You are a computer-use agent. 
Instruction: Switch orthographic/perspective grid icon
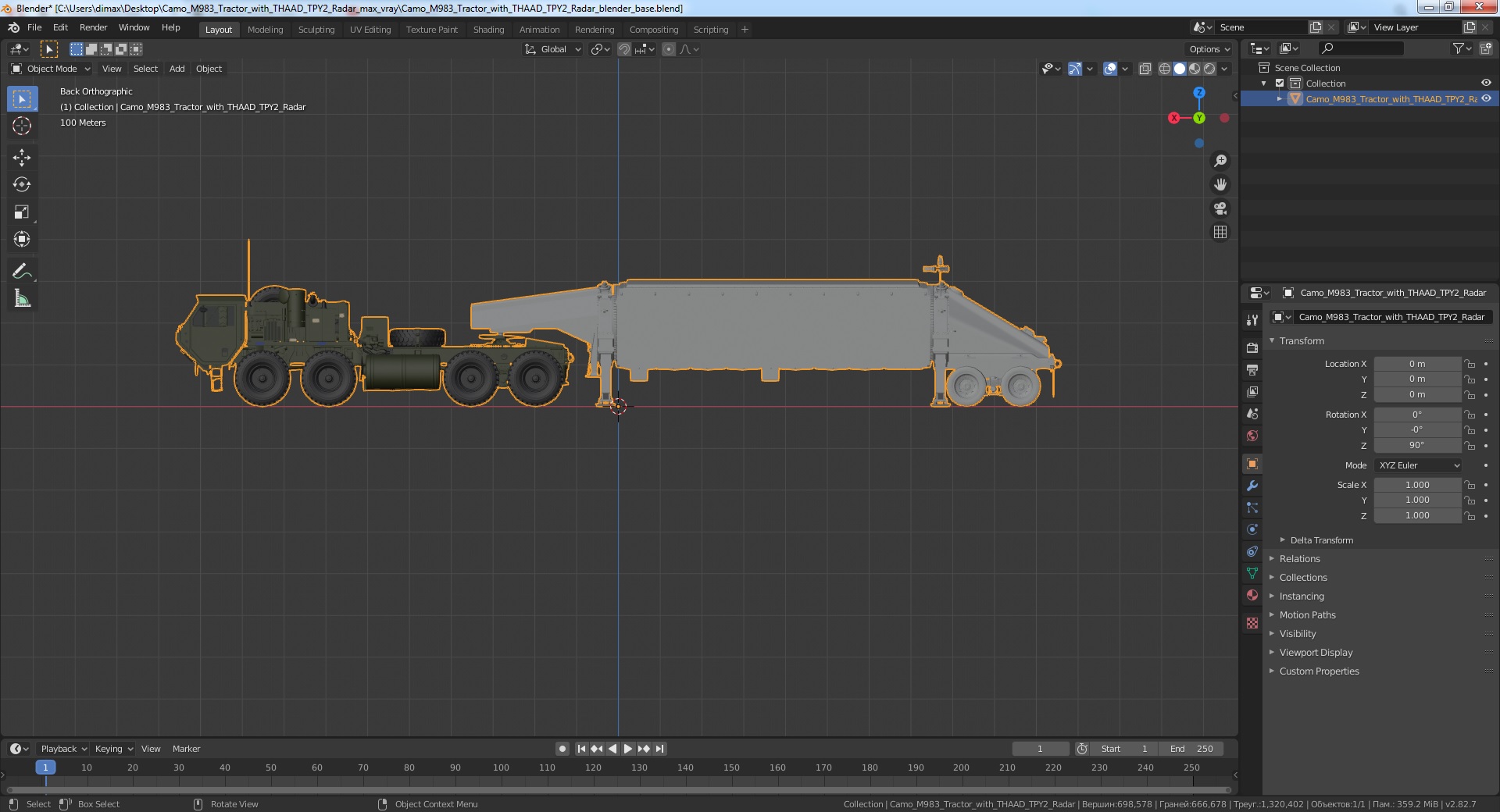[1220, 233]
